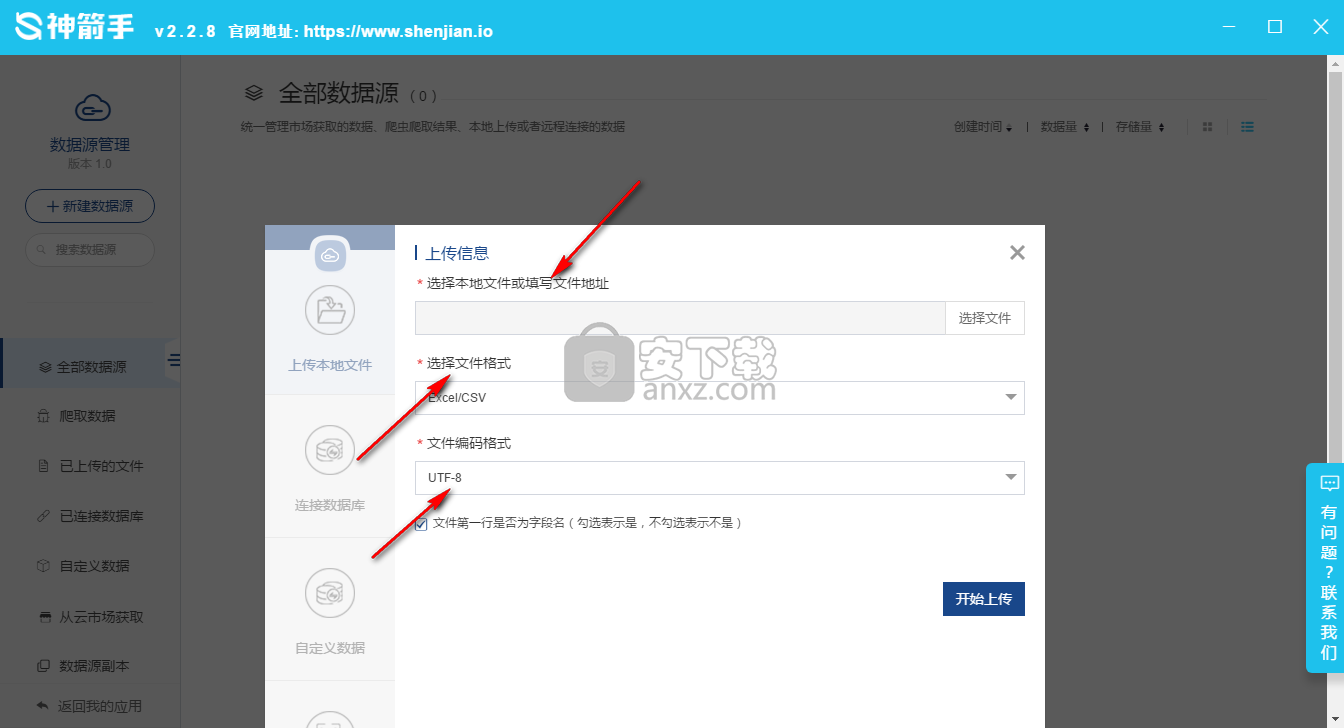Open 爬取数据 in the sidebar
Viewport: 1344px width, 728px height.
[x=88, y=416]
